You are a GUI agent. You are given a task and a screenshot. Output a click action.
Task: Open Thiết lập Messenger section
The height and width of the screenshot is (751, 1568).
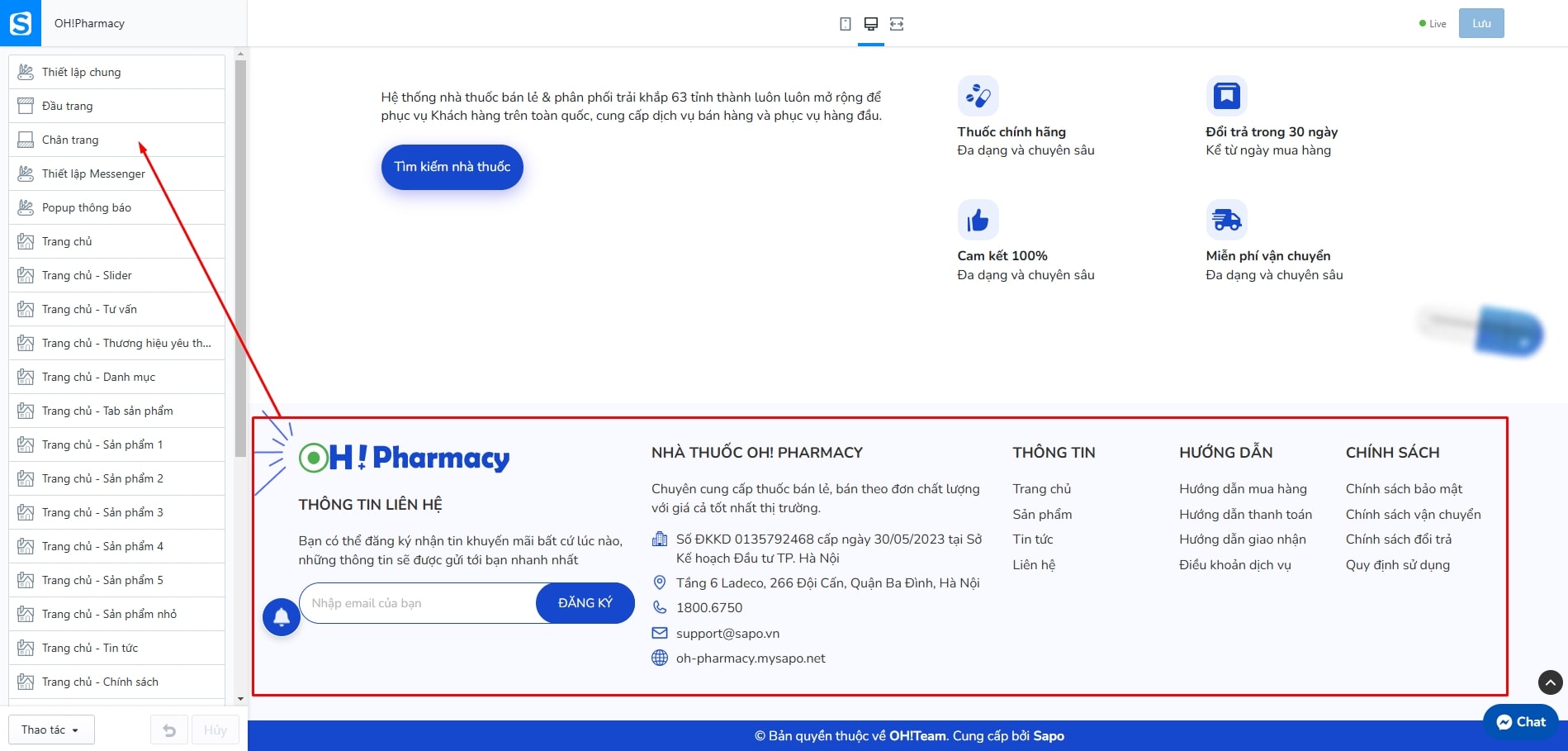coord(116,173)
